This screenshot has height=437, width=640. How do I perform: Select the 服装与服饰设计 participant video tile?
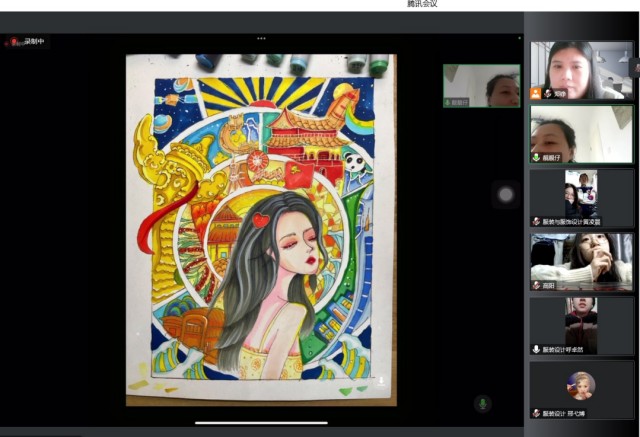click(x=581, y=198)
